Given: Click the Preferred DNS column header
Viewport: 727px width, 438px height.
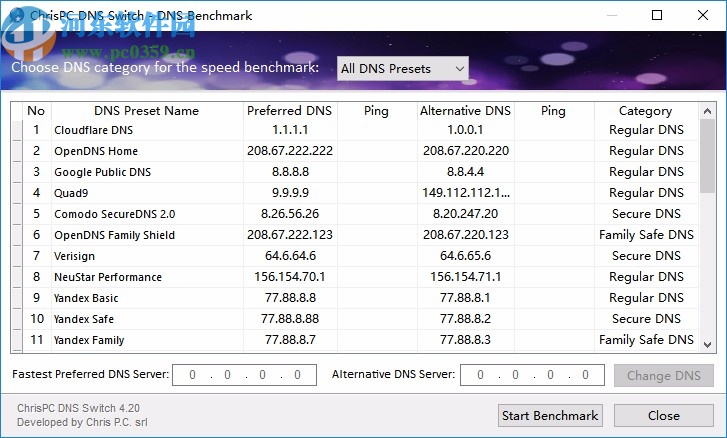Looking at the screenshot, I should pyautogui.click(x=290, y=111).
